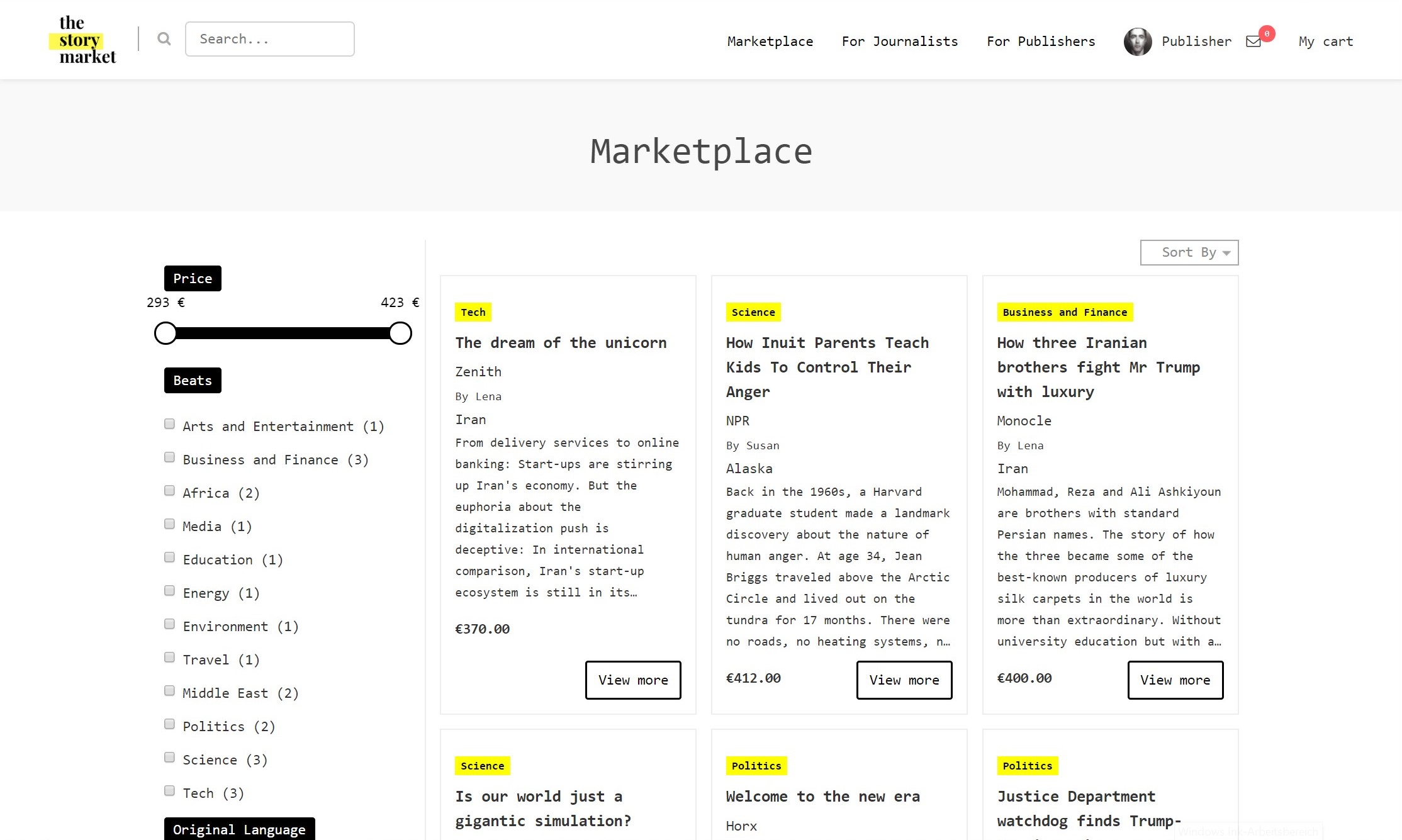View more of the Inuit Parents story
This screenshot has height=840, width=1402.
coord(904,680)
